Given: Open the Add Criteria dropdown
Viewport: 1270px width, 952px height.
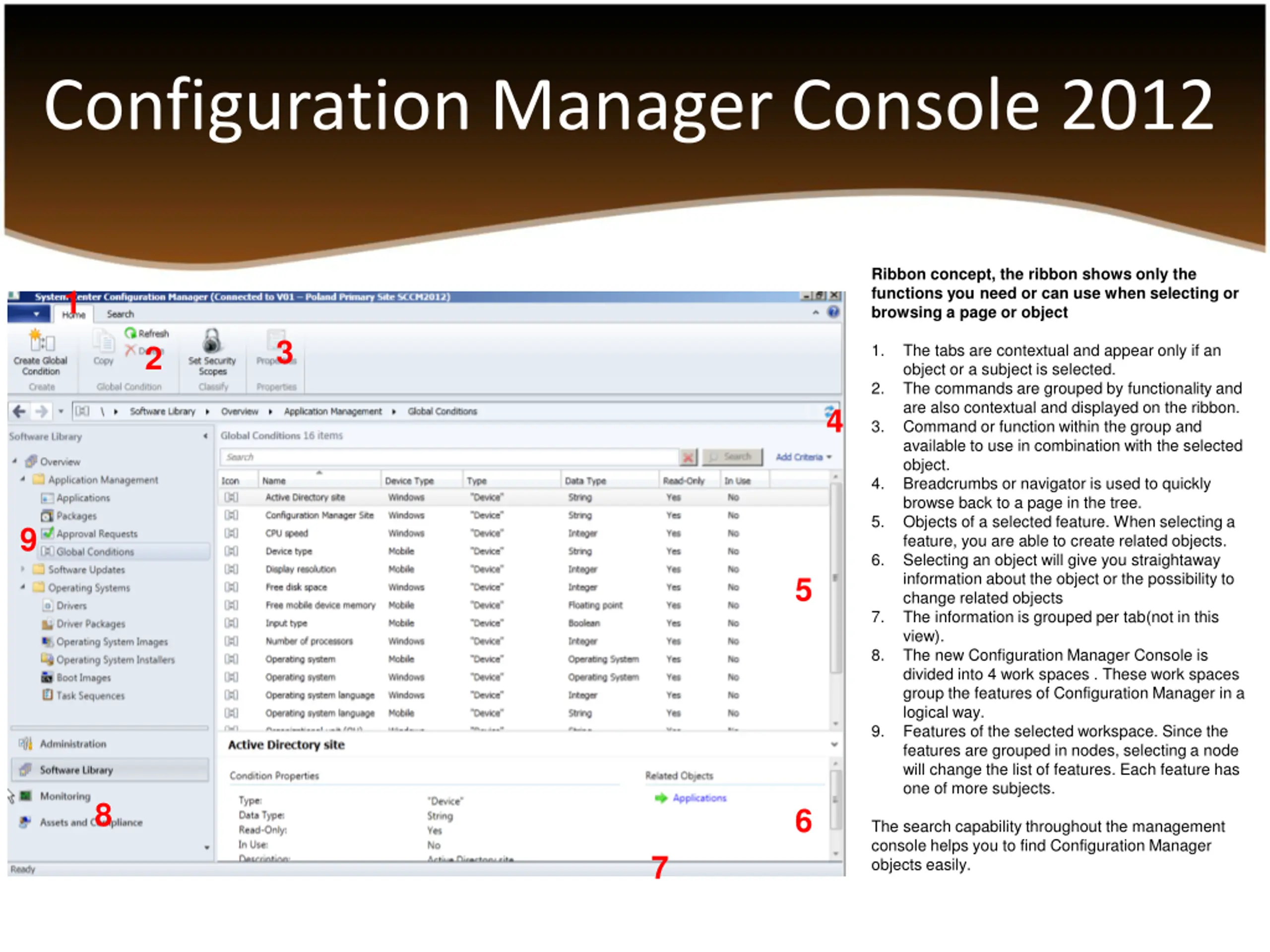Looking at the screenshot, I should 804,457.
